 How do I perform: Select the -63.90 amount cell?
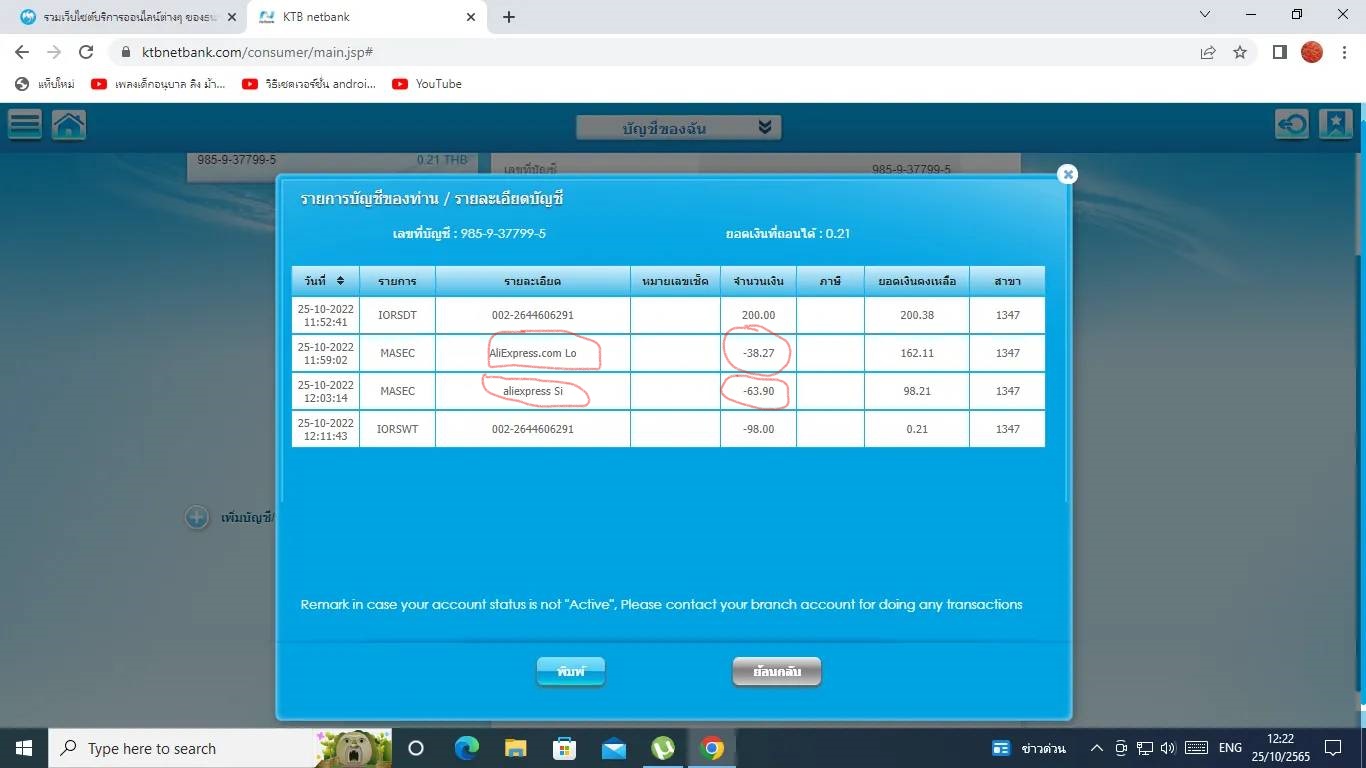coord(759,391)
